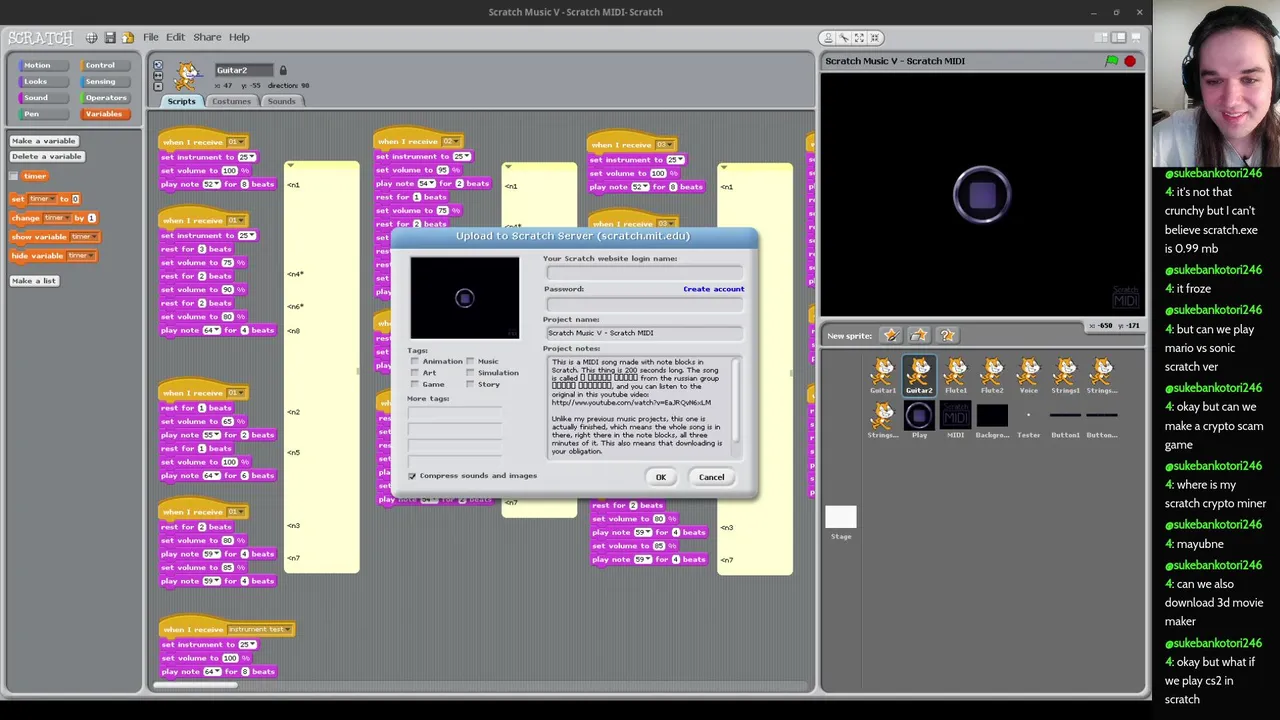Toggle the timer variable stage monitor checkbox

(x=14, y=176)
